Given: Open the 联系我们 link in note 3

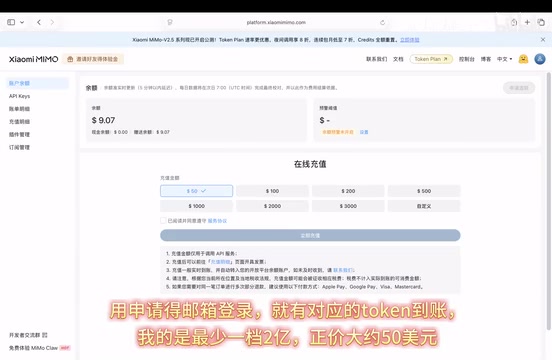Looking at the screenshot, I should click(x=343, y=270).
